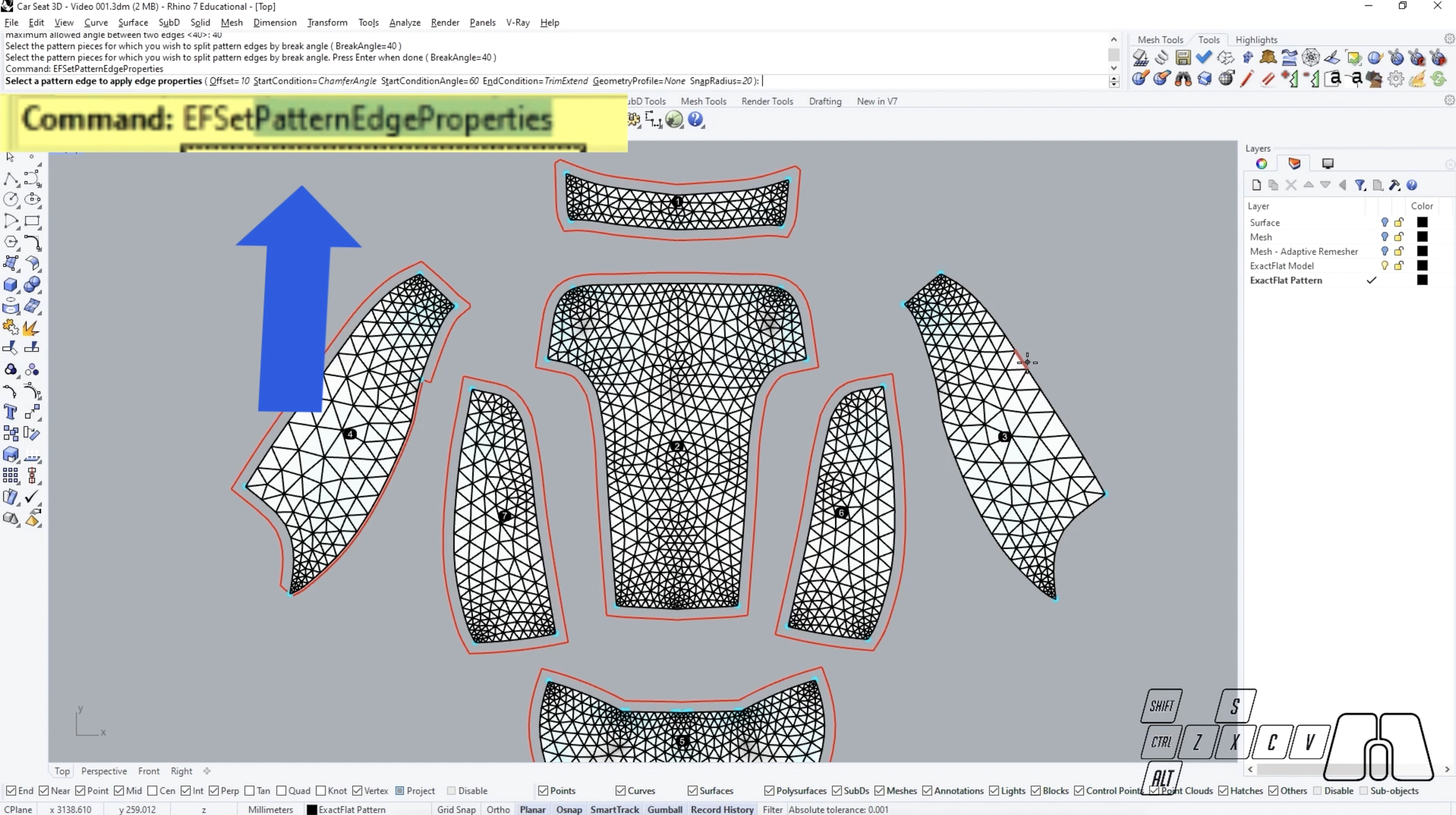
Task: Open the Transform menu
Action: (327, 22)
